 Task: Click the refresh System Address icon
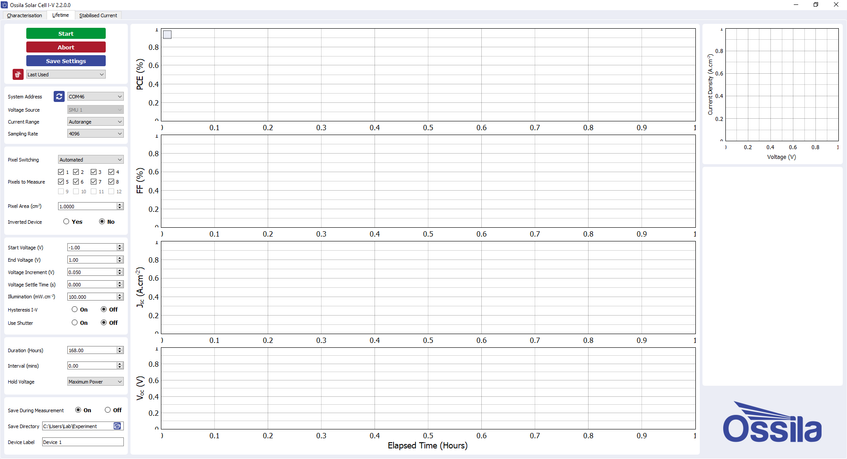click(x=59, y=97)
